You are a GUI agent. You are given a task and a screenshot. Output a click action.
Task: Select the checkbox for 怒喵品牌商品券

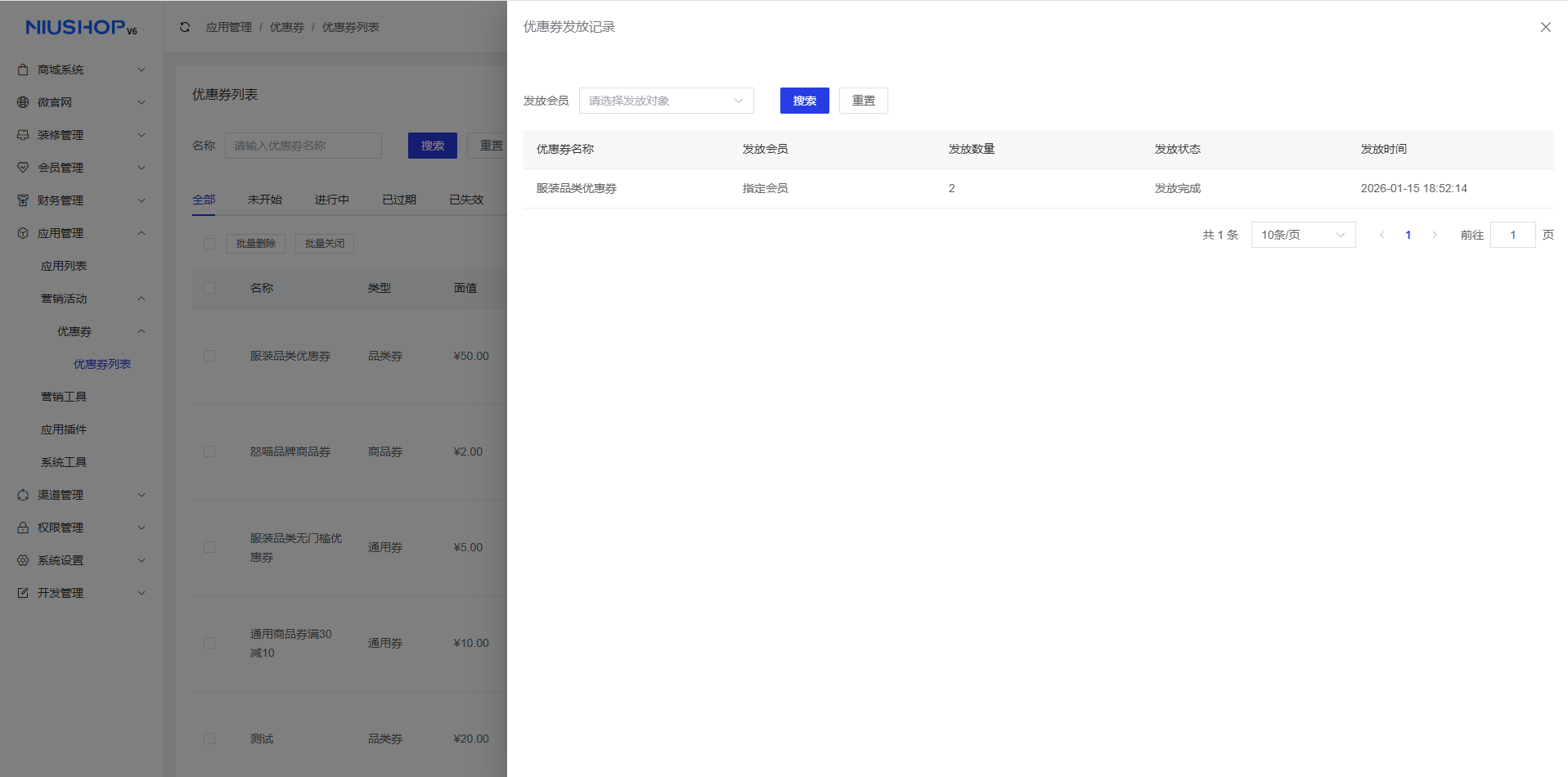pyautogui.click(x=209, y=451)
